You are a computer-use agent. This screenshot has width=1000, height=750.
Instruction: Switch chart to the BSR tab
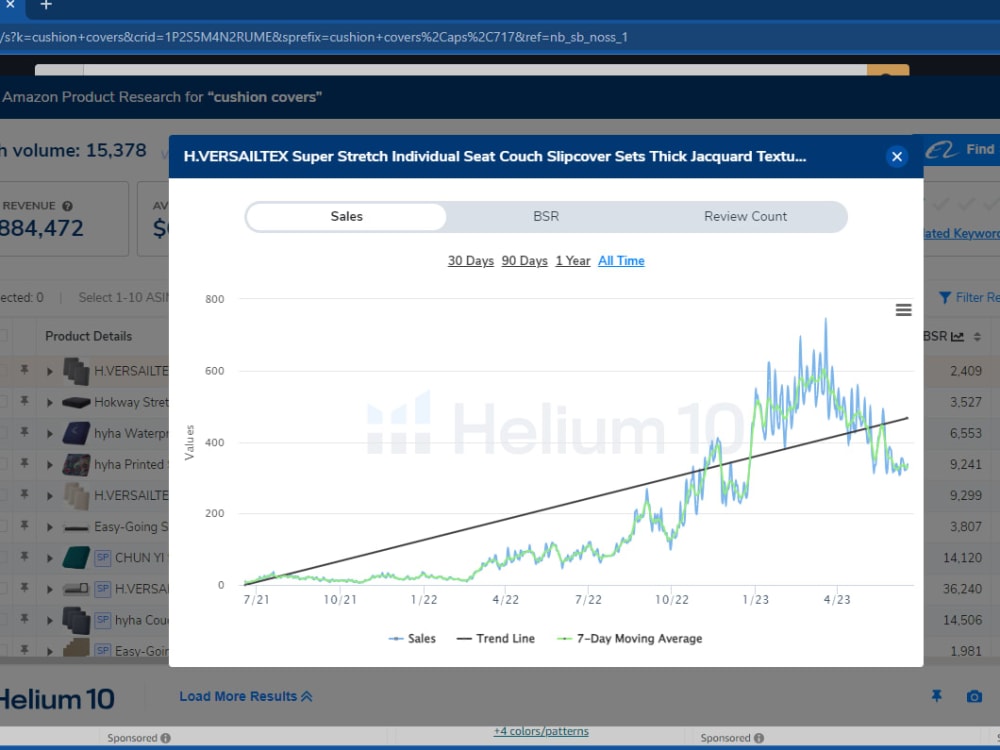tap(546, 217)
